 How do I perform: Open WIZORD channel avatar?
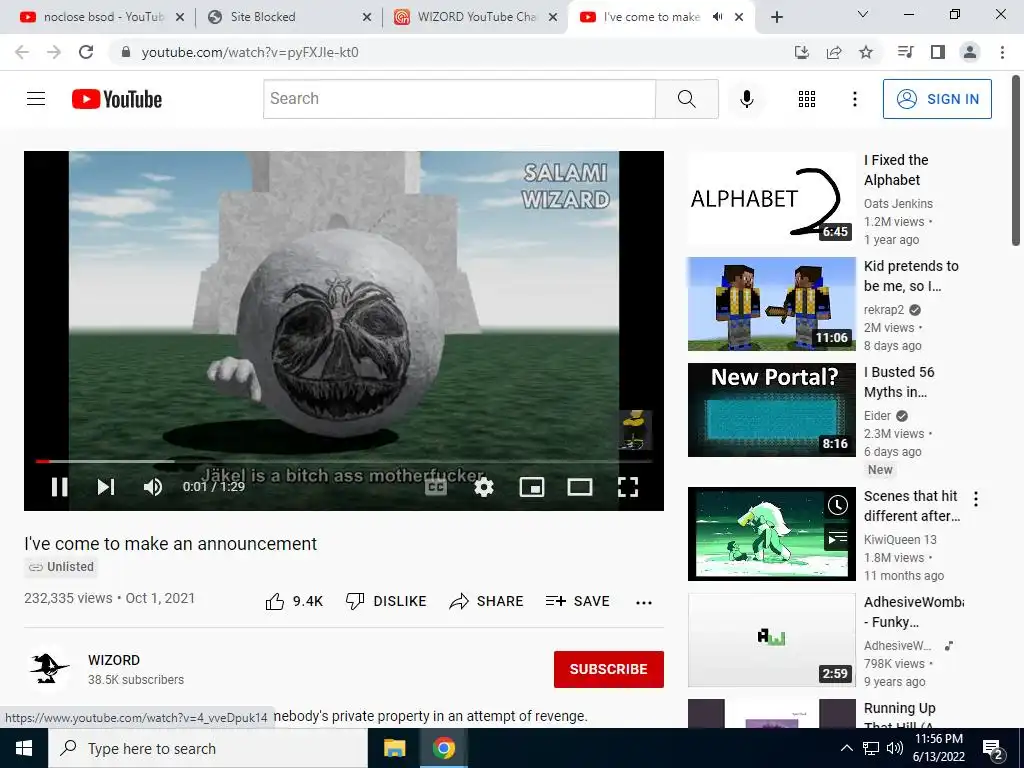48,669
